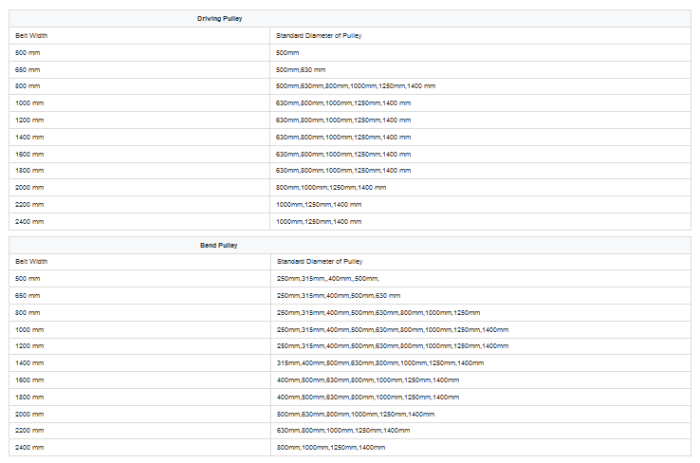
Task: Select diameter cell starting with 315mm in Bend Pulley
Action: 380,362
